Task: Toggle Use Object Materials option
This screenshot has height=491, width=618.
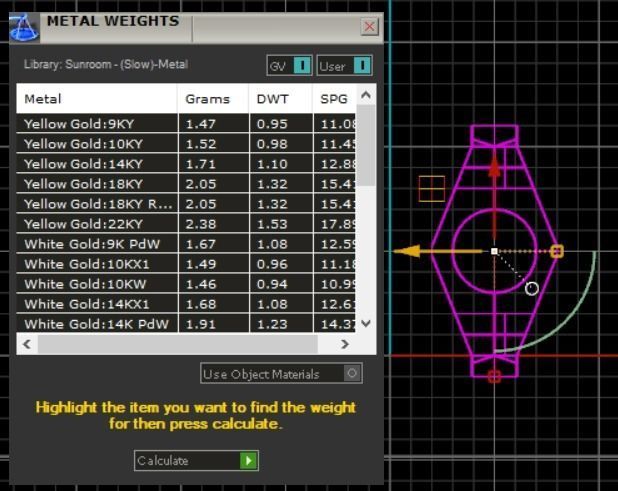Action: (281, 373)
